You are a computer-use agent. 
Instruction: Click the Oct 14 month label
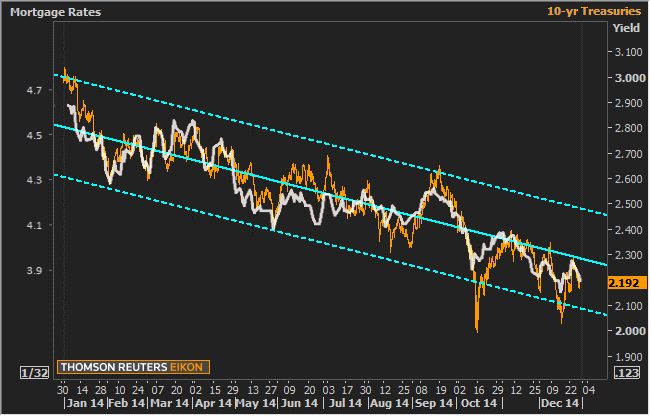[479, 404]
